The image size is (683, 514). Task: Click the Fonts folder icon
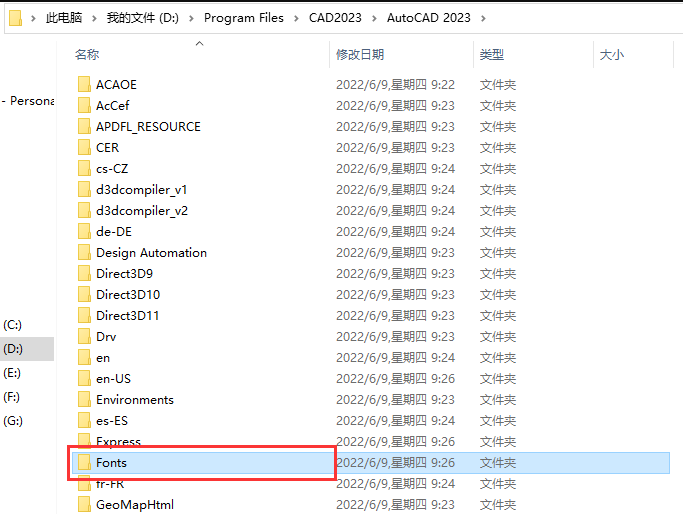click(x=84, y=463)
